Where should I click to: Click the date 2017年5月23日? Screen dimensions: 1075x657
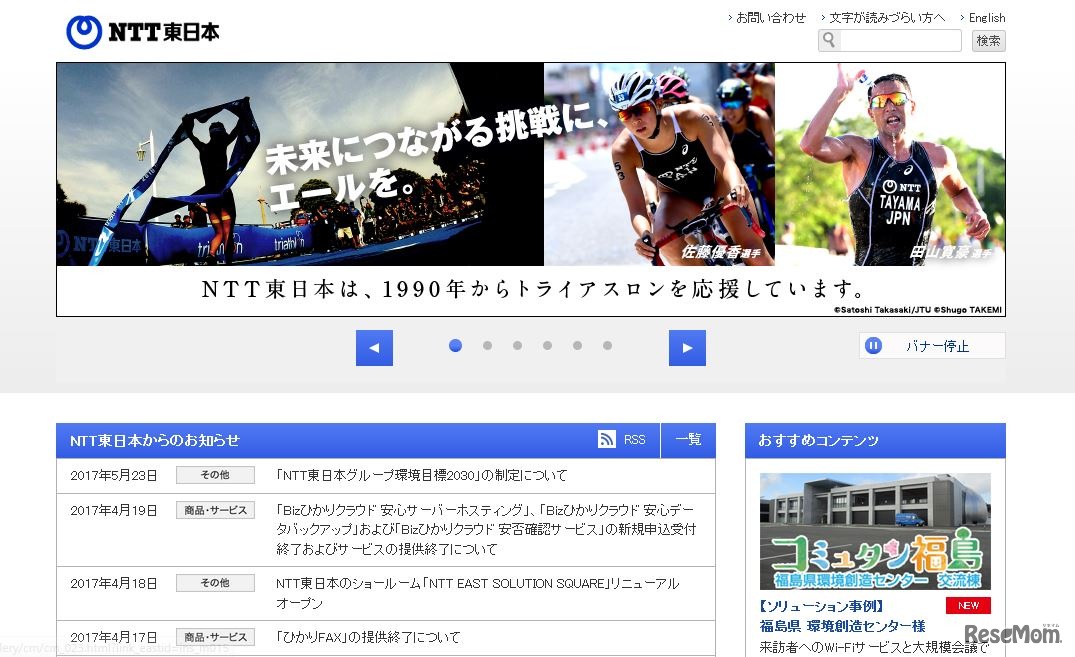(114, 475)
